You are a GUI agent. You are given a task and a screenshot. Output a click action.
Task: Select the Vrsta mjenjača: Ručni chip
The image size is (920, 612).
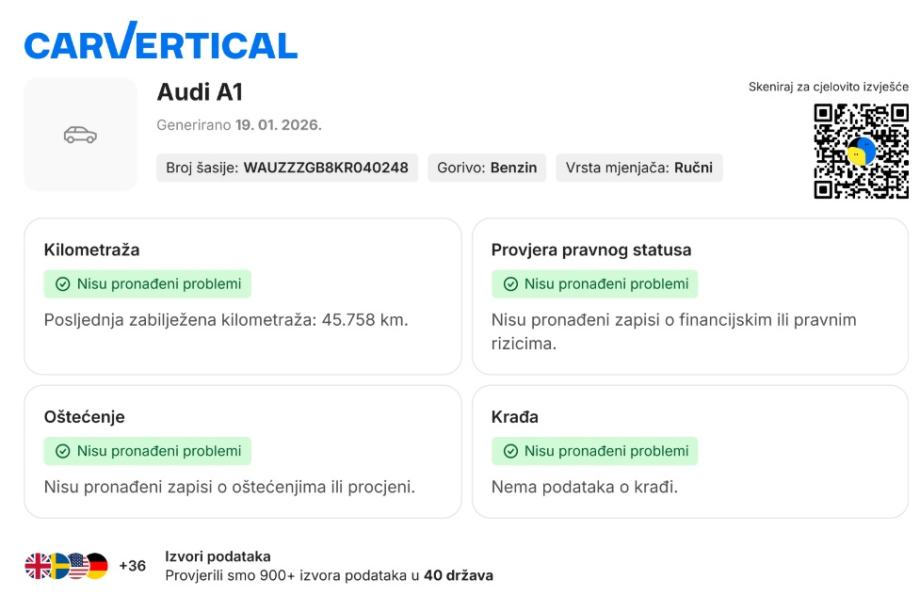(x=639, y=168)
